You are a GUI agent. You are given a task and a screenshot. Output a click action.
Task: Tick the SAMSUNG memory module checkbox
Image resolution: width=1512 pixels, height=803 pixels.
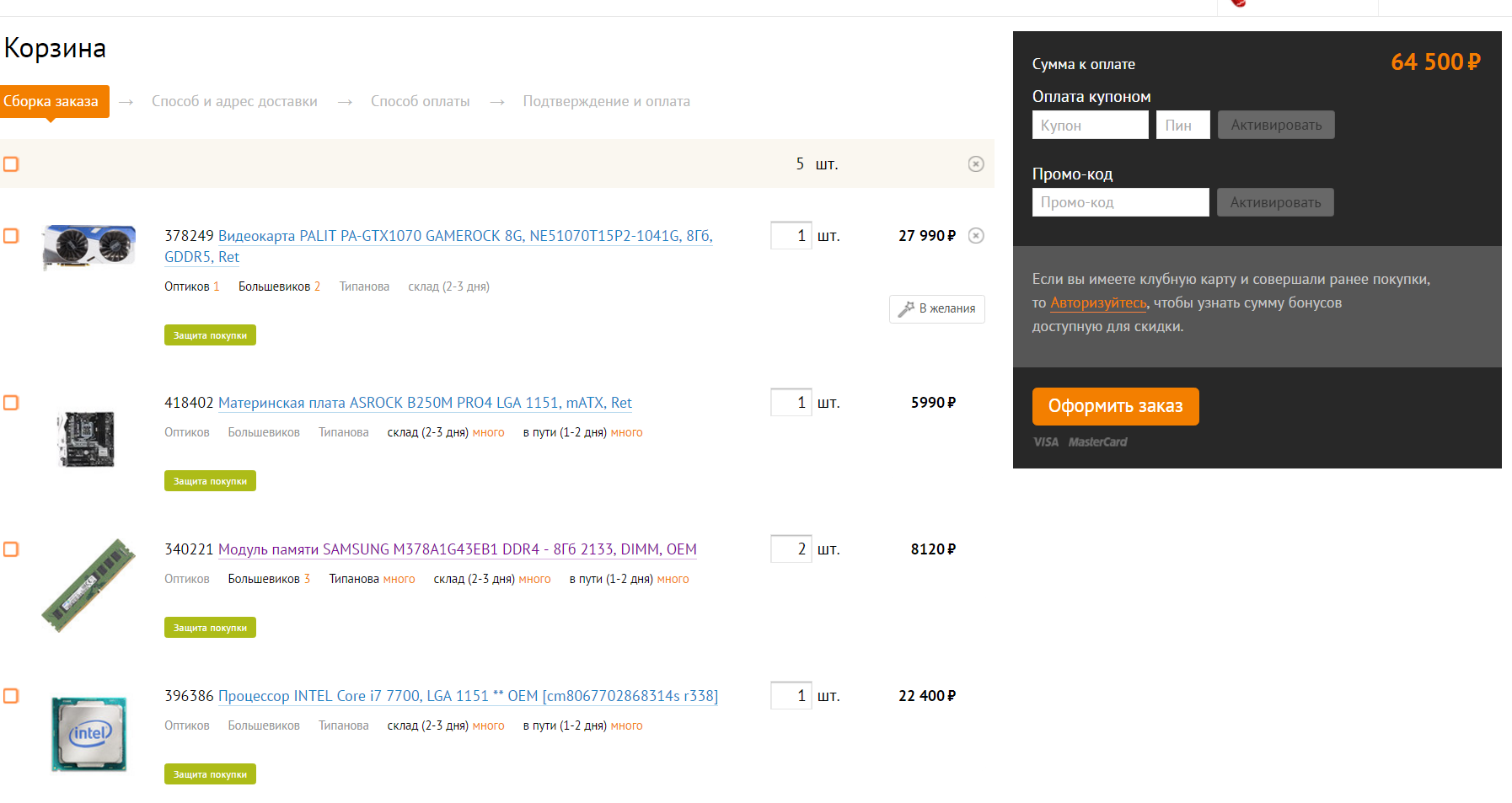11,549
